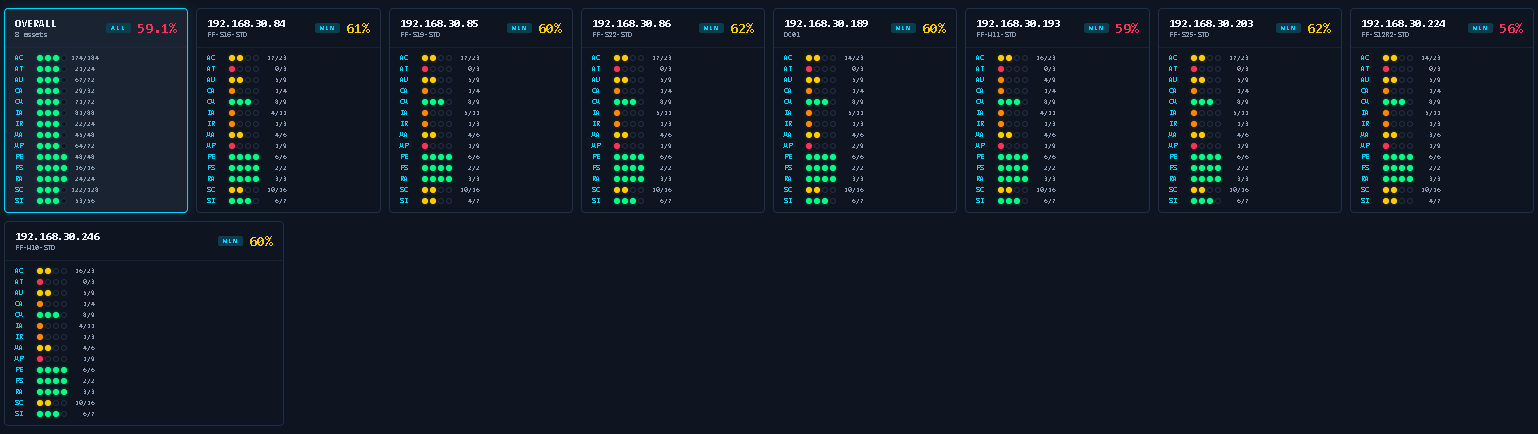Click WIN badge on 192.168.30.84 card
Viewport: 1538px width, 434px height.
tap(327, 29)
